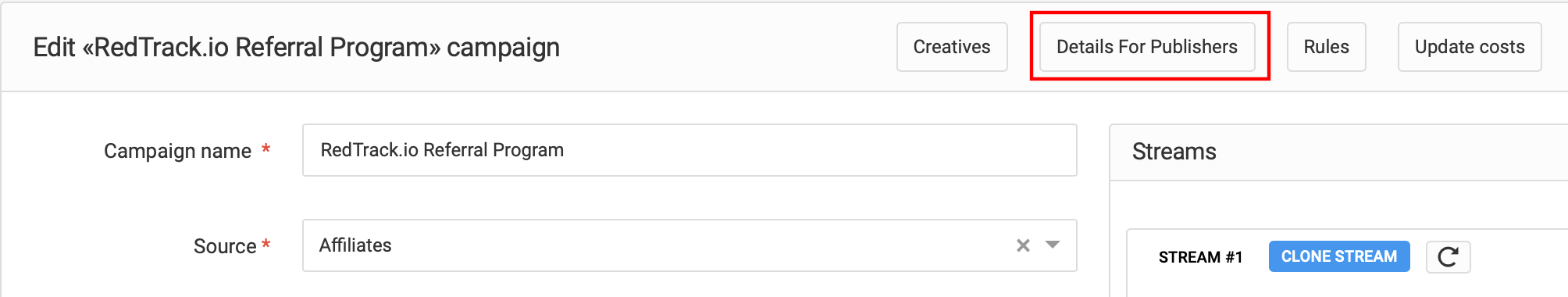Click the Streams panel heading
The width and height of the screenshot is (1568, 297).
1174,152
